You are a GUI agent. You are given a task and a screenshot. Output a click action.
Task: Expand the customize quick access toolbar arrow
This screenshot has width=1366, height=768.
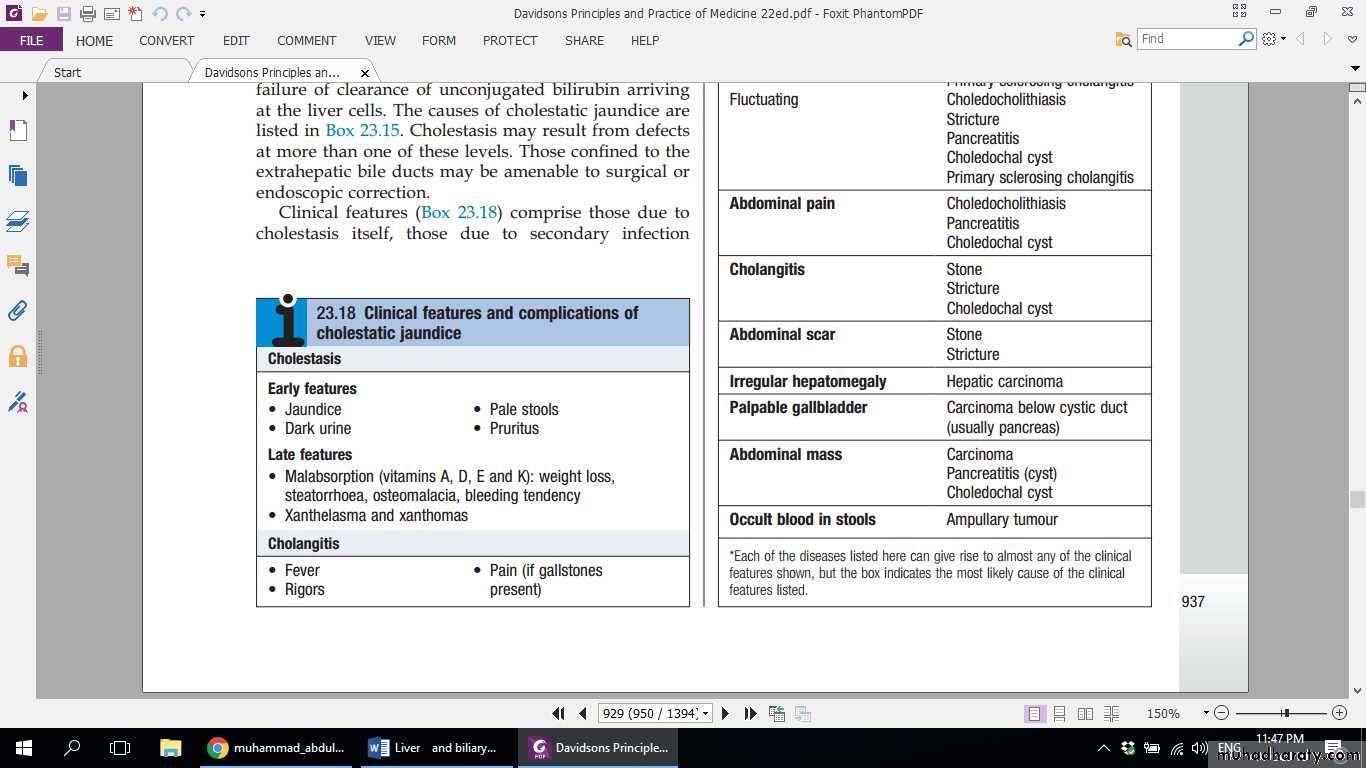coord(203,14)
